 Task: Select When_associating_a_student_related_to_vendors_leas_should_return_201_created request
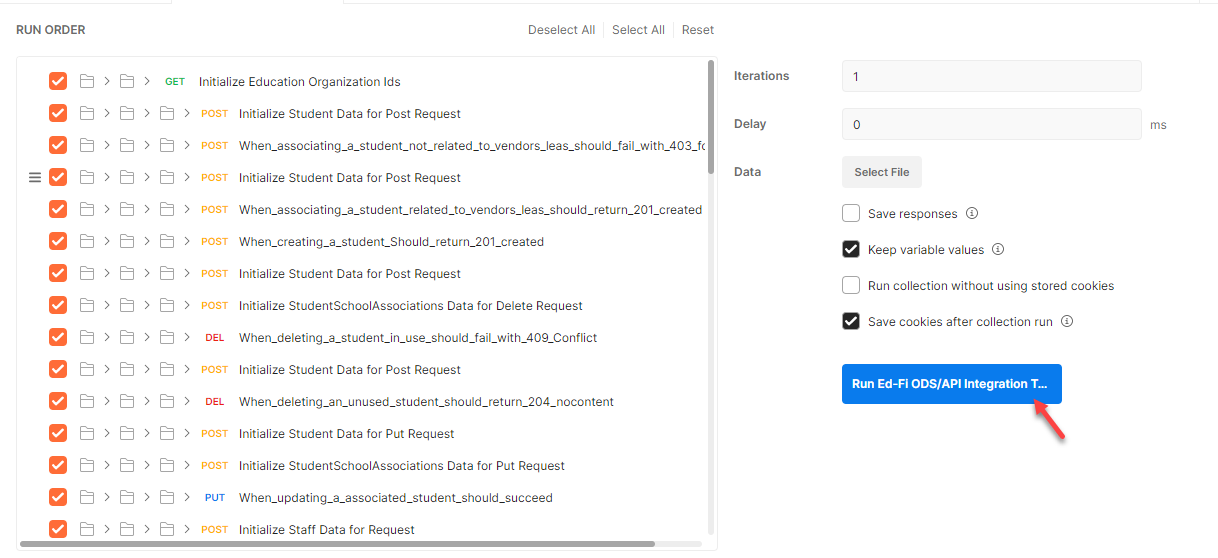point(471,210)
